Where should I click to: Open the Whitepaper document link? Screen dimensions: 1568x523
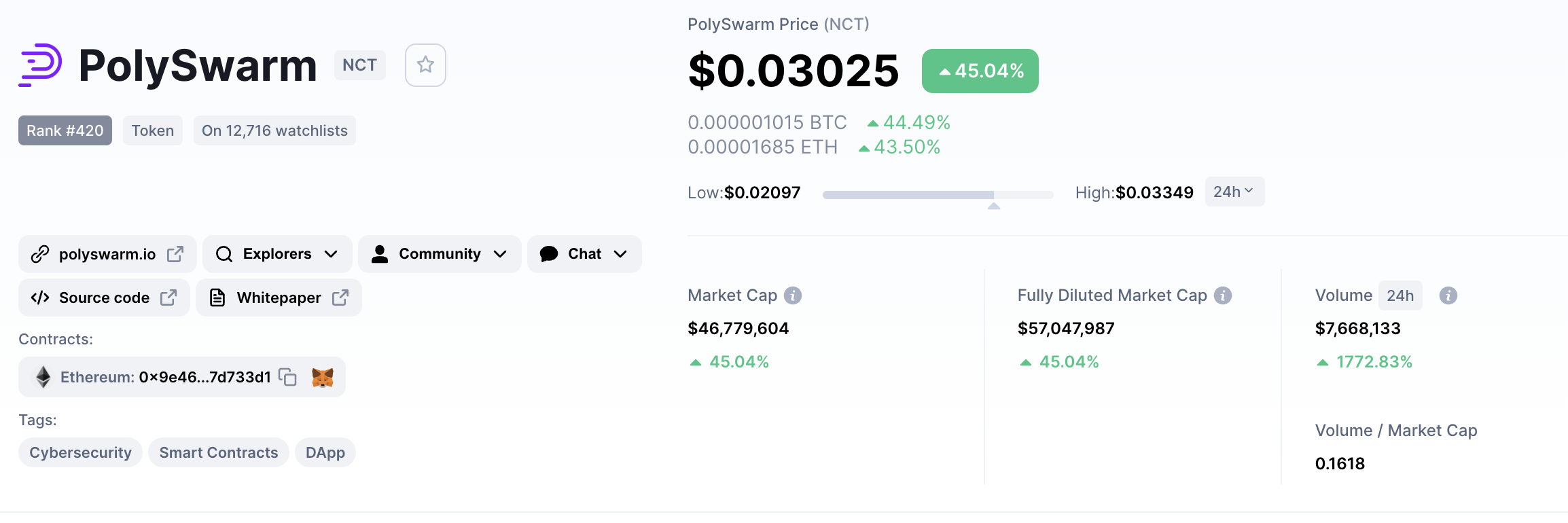click(x=279, y=297)
